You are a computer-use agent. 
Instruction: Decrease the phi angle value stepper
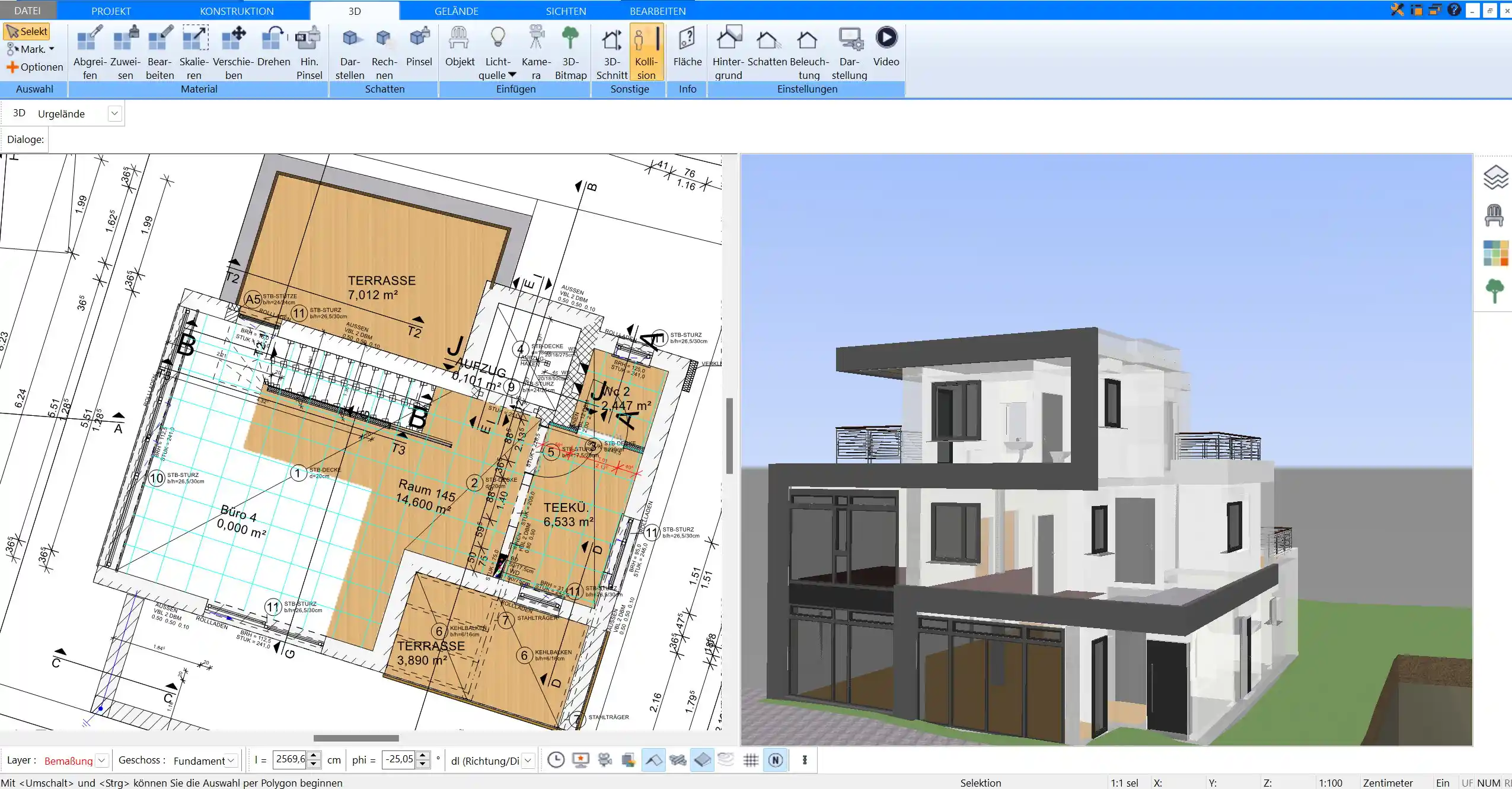click(423, 764)
